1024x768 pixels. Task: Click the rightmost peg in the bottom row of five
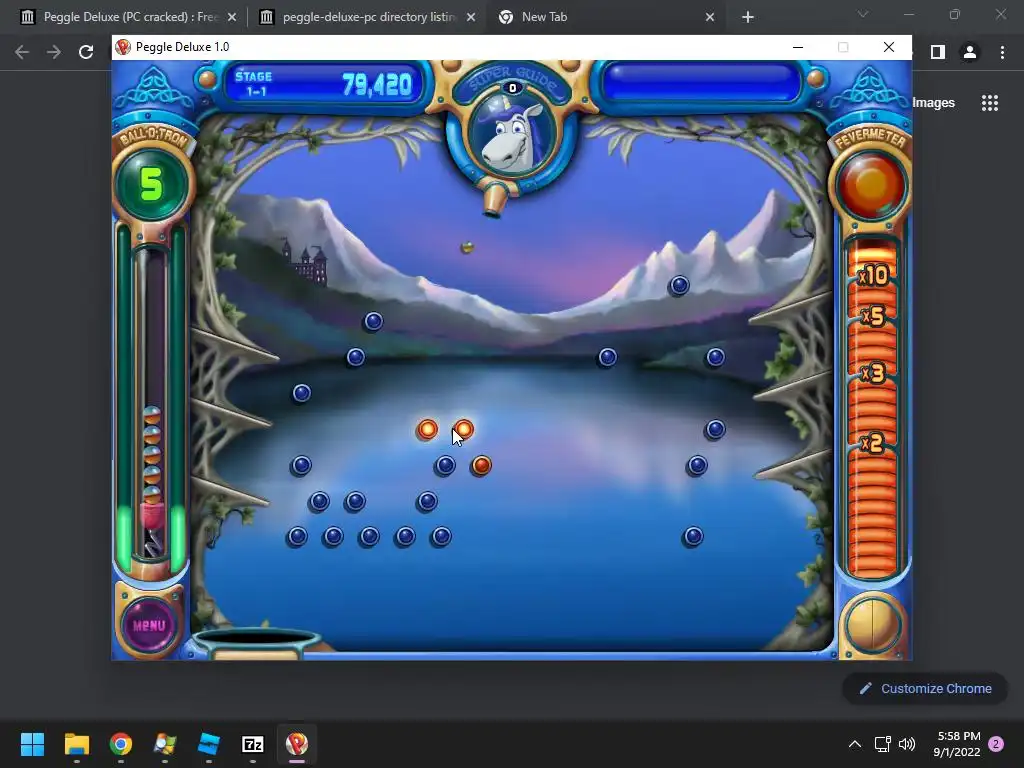click(441, 536)
